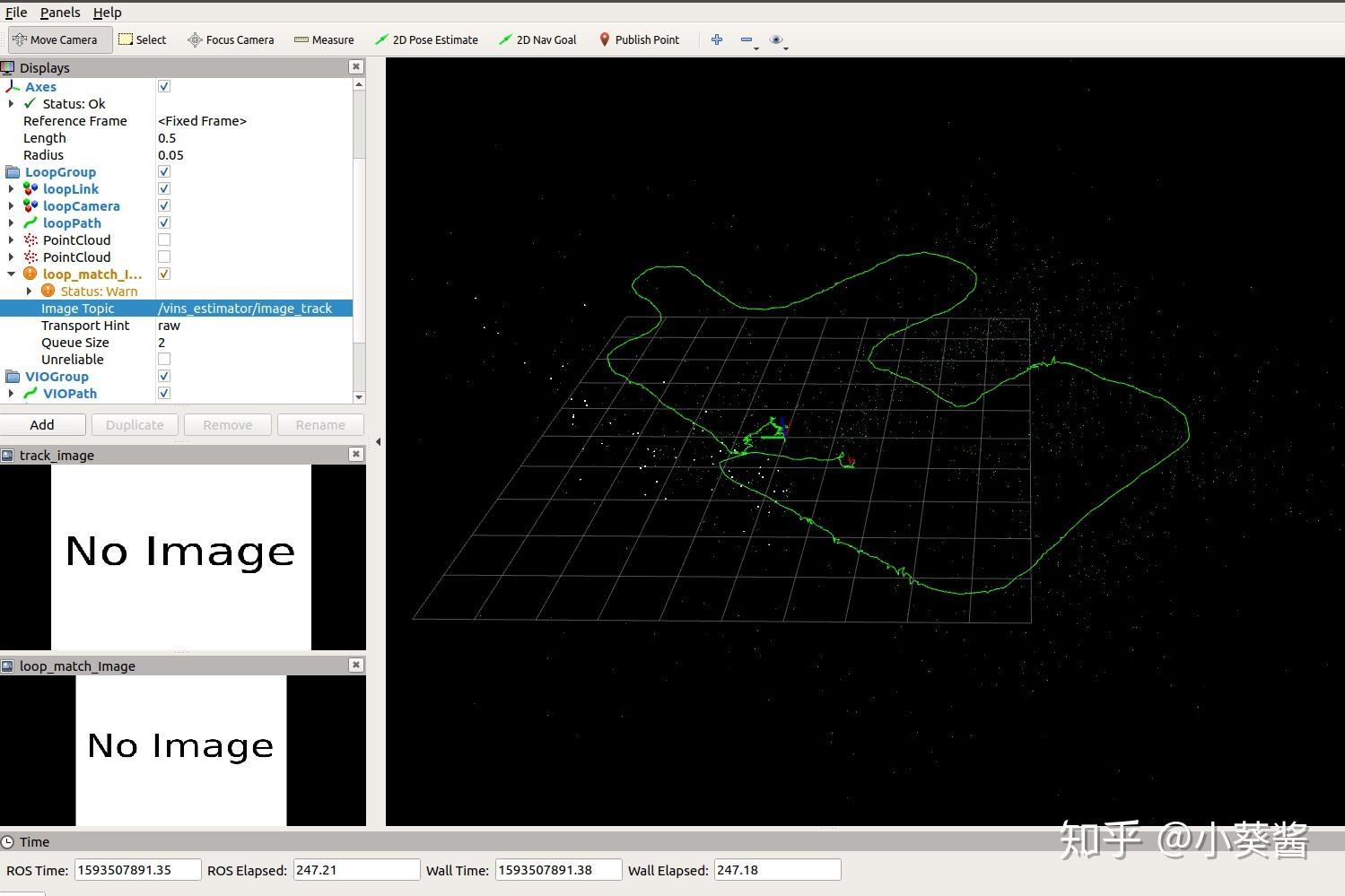Activate 2D Pose Estimate tool
Viewport: 1345px width, 896px height.
[x=426, y=39]
